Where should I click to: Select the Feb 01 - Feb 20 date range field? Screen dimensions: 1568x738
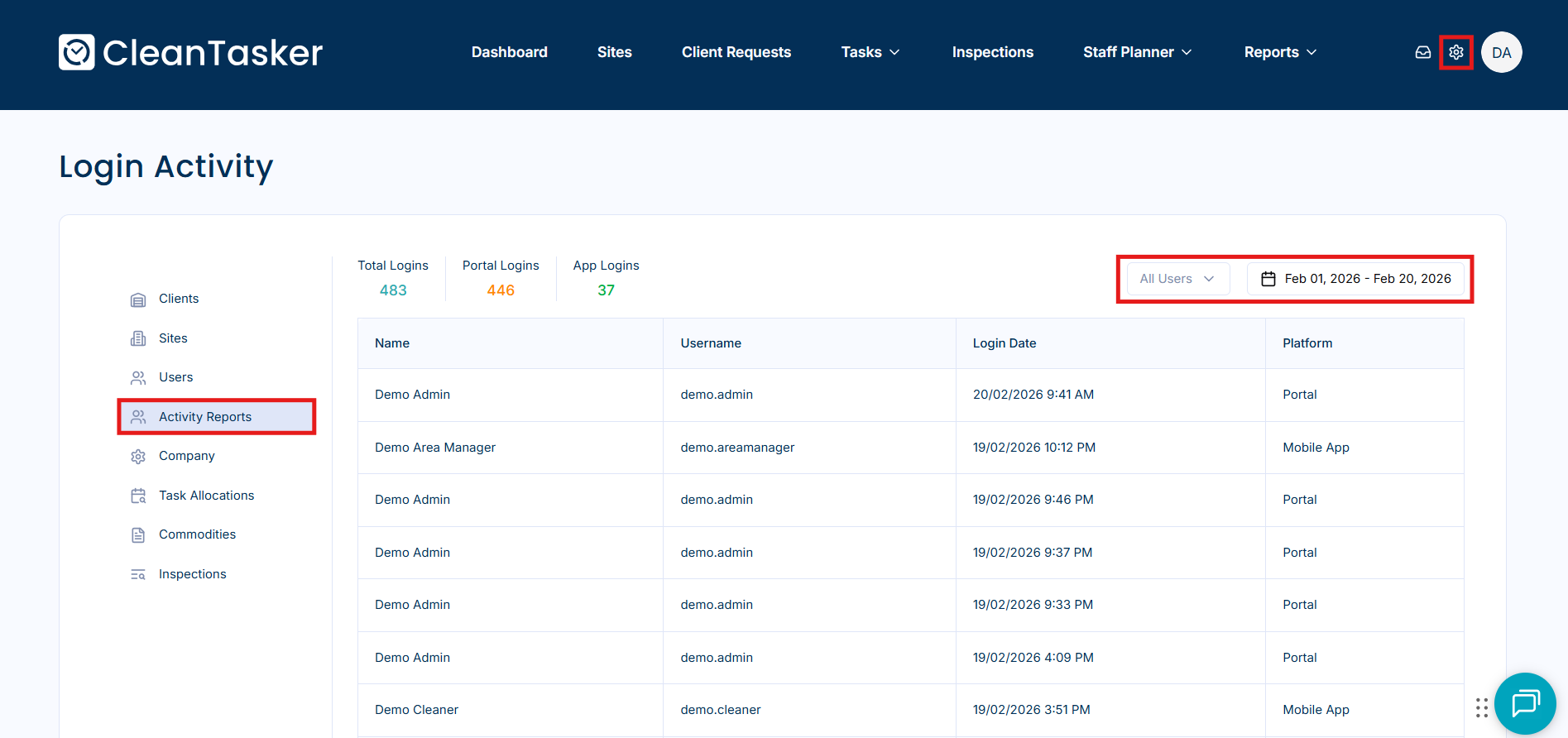point(1366,279)
